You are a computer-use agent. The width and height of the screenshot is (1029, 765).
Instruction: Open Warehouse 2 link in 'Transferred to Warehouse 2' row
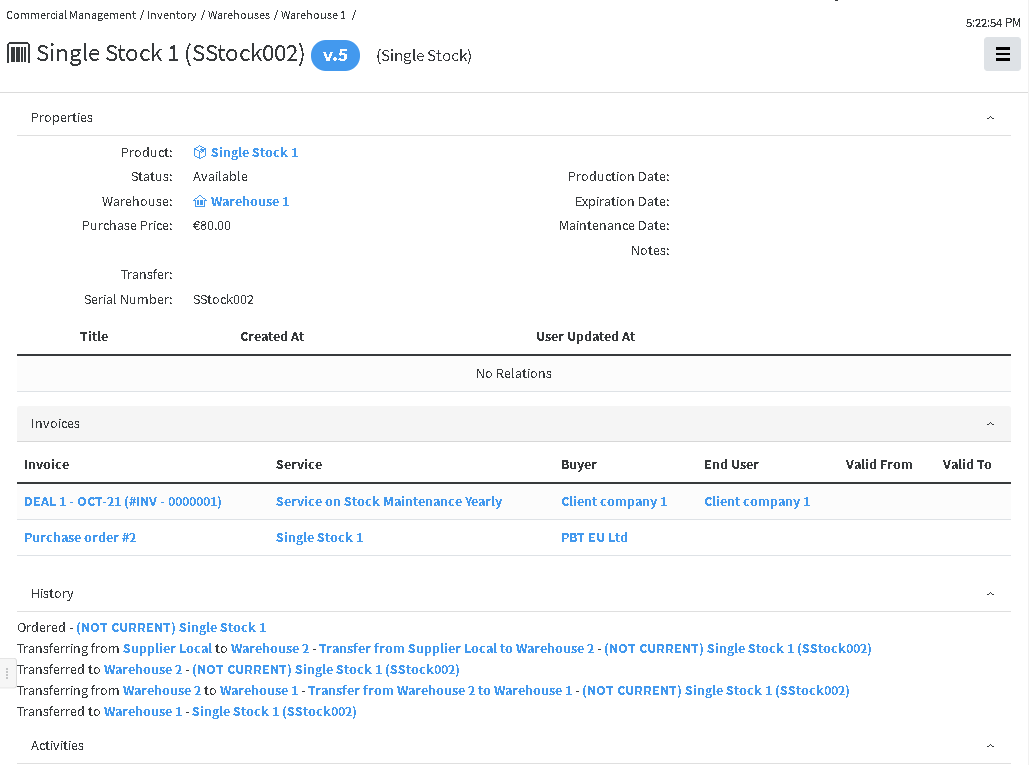[x=143, y=669]
